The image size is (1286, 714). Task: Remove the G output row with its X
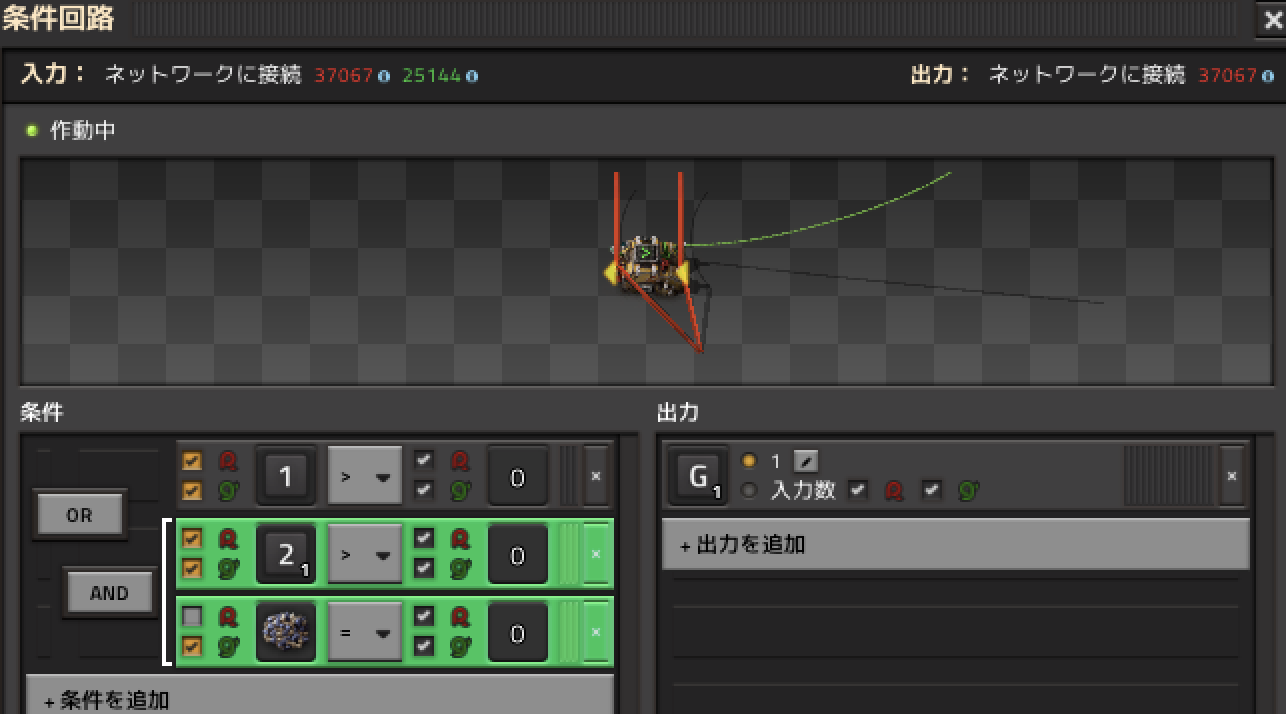1232,477
